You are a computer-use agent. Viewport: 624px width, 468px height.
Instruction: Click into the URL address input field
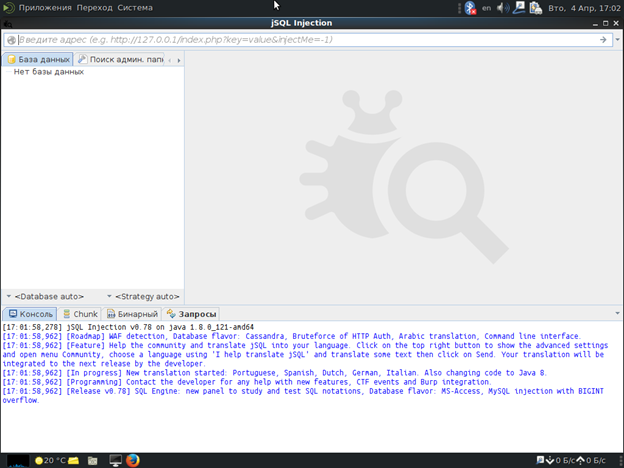(300, 40)
